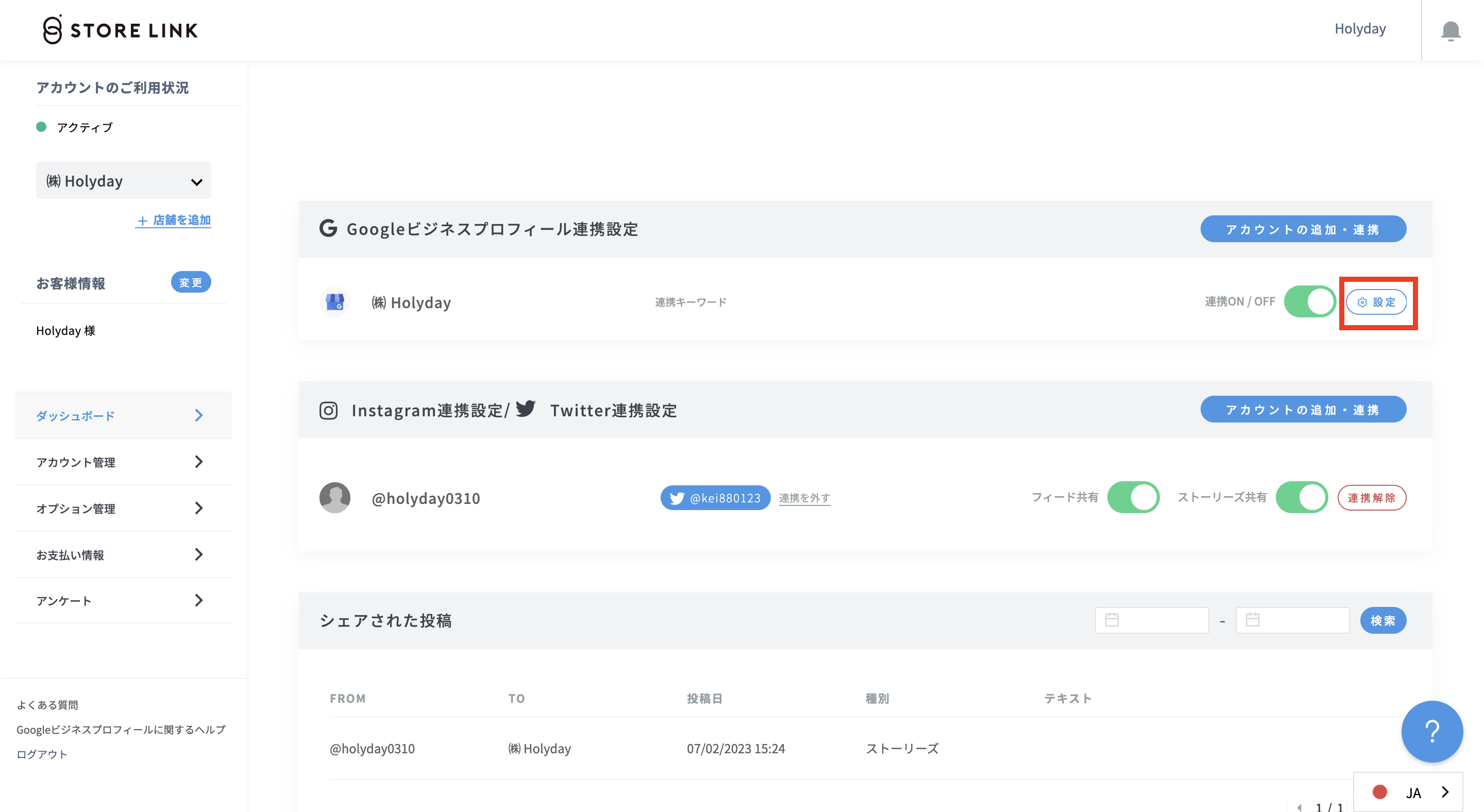Open the blue help question mark button
The height and width of the screenshot is (812, 1484).
(1431, 731)
